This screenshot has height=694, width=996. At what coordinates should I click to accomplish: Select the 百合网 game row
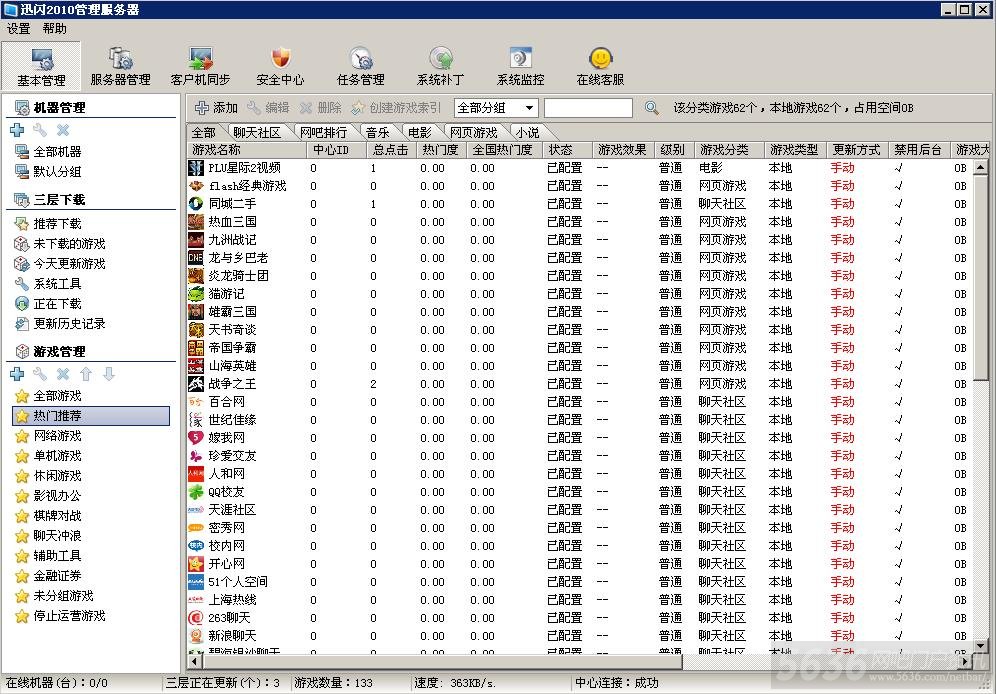click(580, 402)
